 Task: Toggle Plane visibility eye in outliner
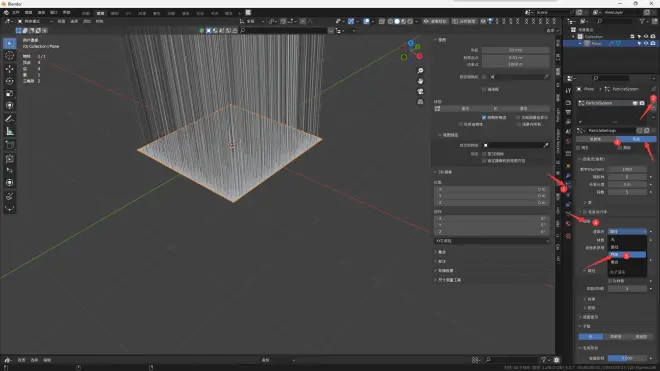tap(646, 43)
